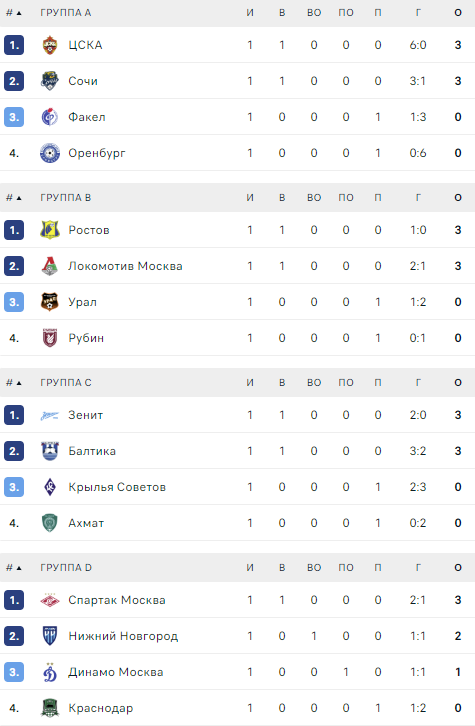This screenshot has width=475, height=726.
Task: Click the Оренбург team name
Action: point(97,153)
